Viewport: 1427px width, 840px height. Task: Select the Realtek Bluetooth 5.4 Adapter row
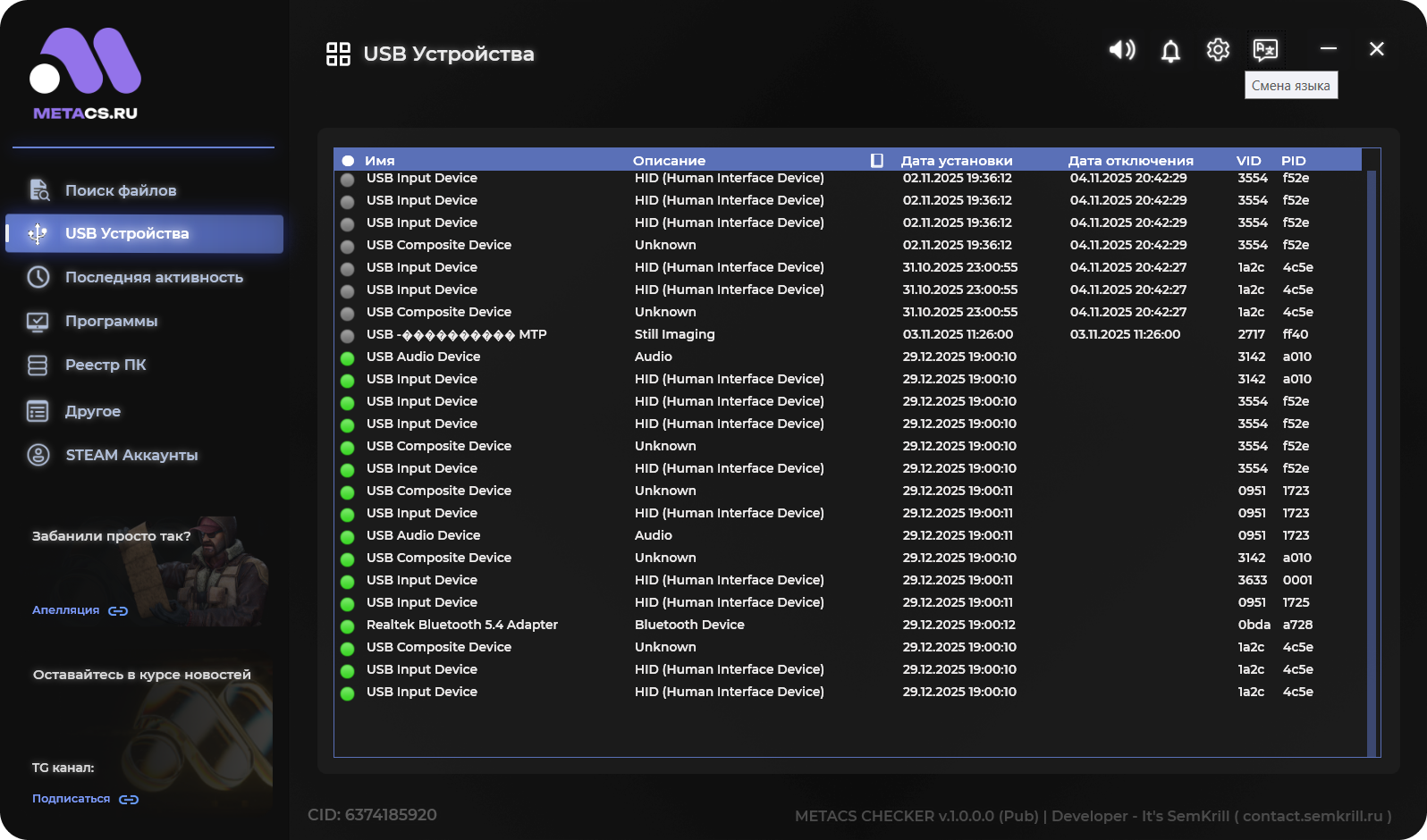pyautogui.click(x=461, y=625)
